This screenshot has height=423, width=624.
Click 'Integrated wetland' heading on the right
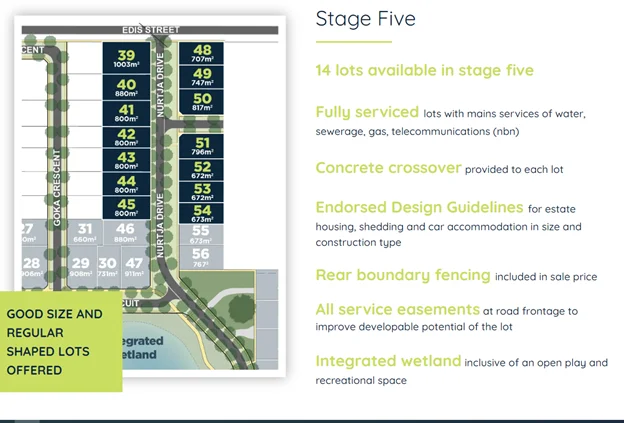[x=388, y=361]
